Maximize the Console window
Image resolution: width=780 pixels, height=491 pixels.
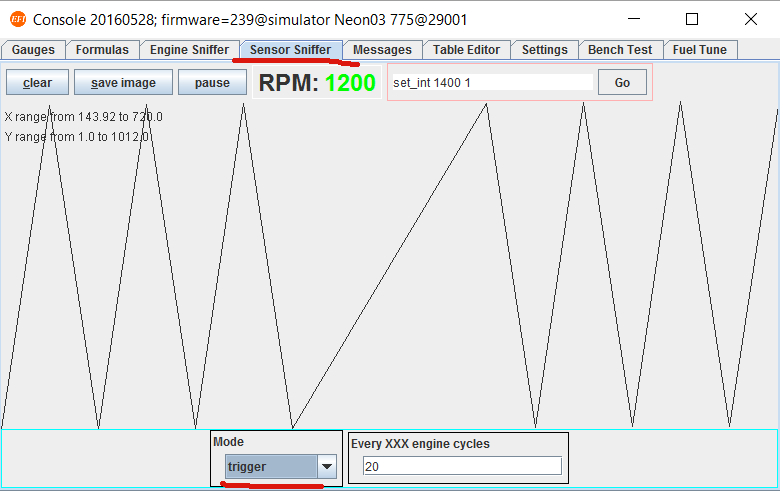click(692, 19)
